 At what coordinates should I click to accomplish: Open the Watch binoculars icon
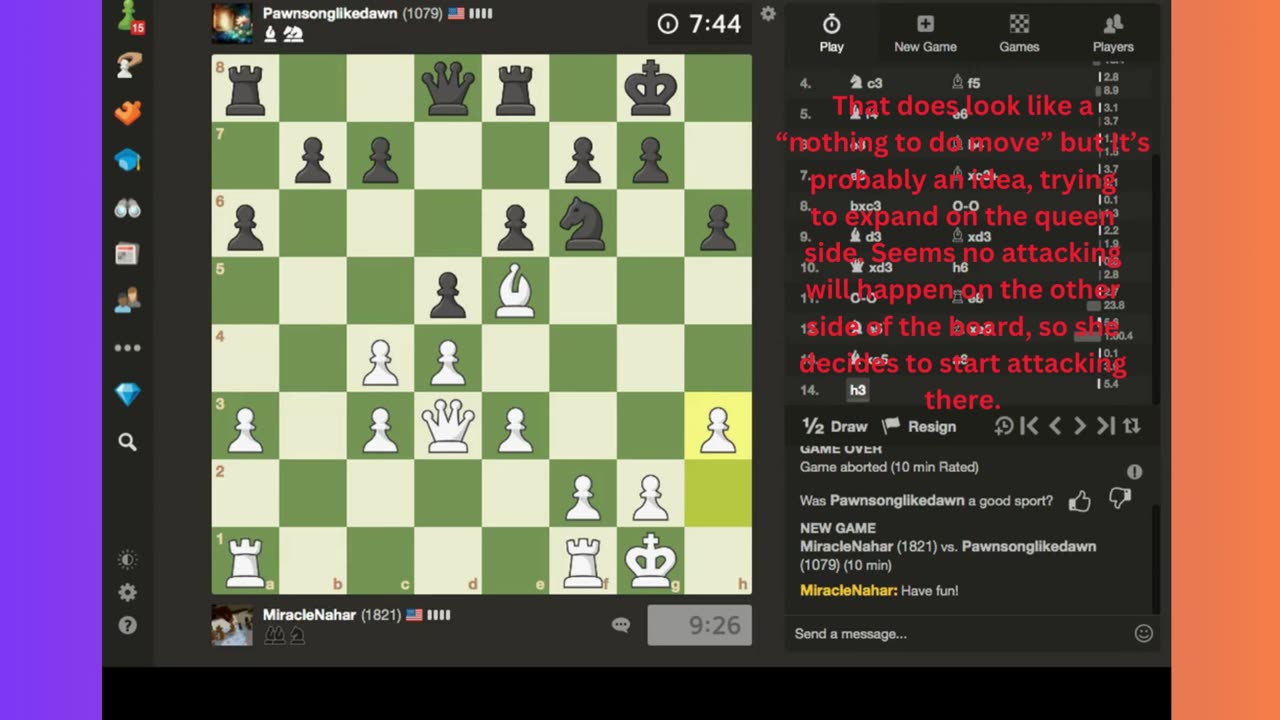coord(128,208)
